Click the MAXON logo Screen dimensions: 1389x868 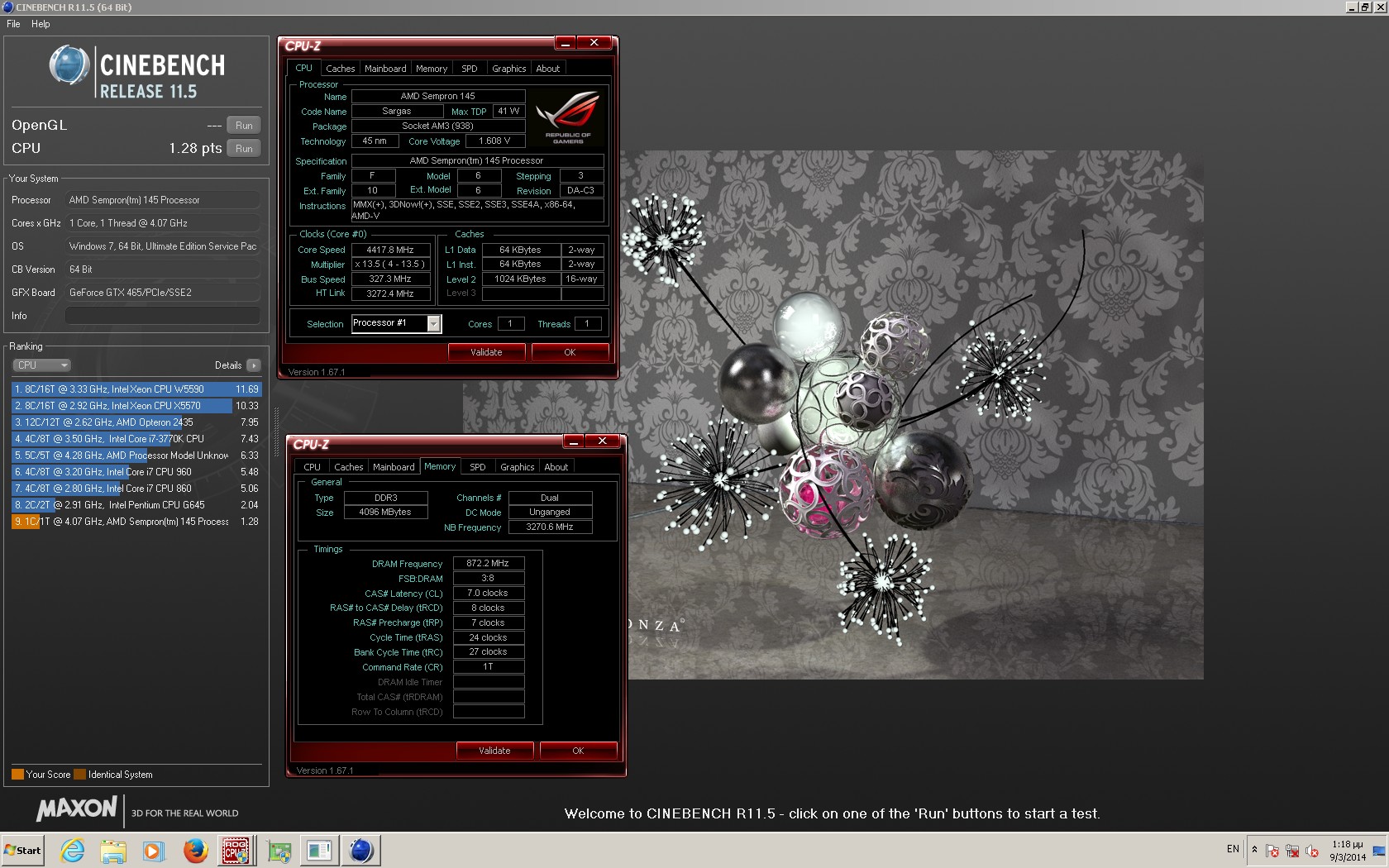coord(77,808)
